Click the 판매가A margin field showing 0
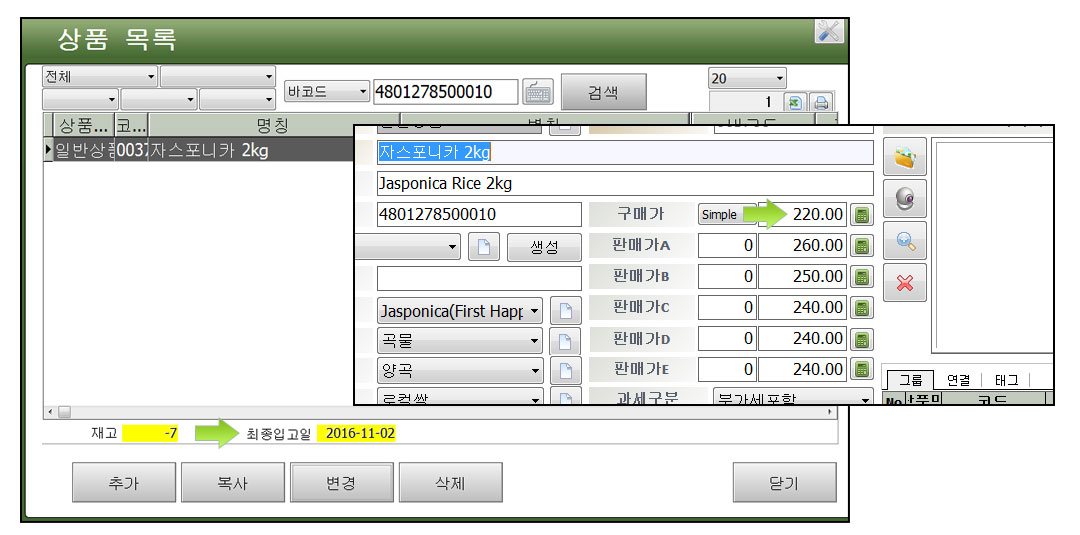 tap(727, 246)
